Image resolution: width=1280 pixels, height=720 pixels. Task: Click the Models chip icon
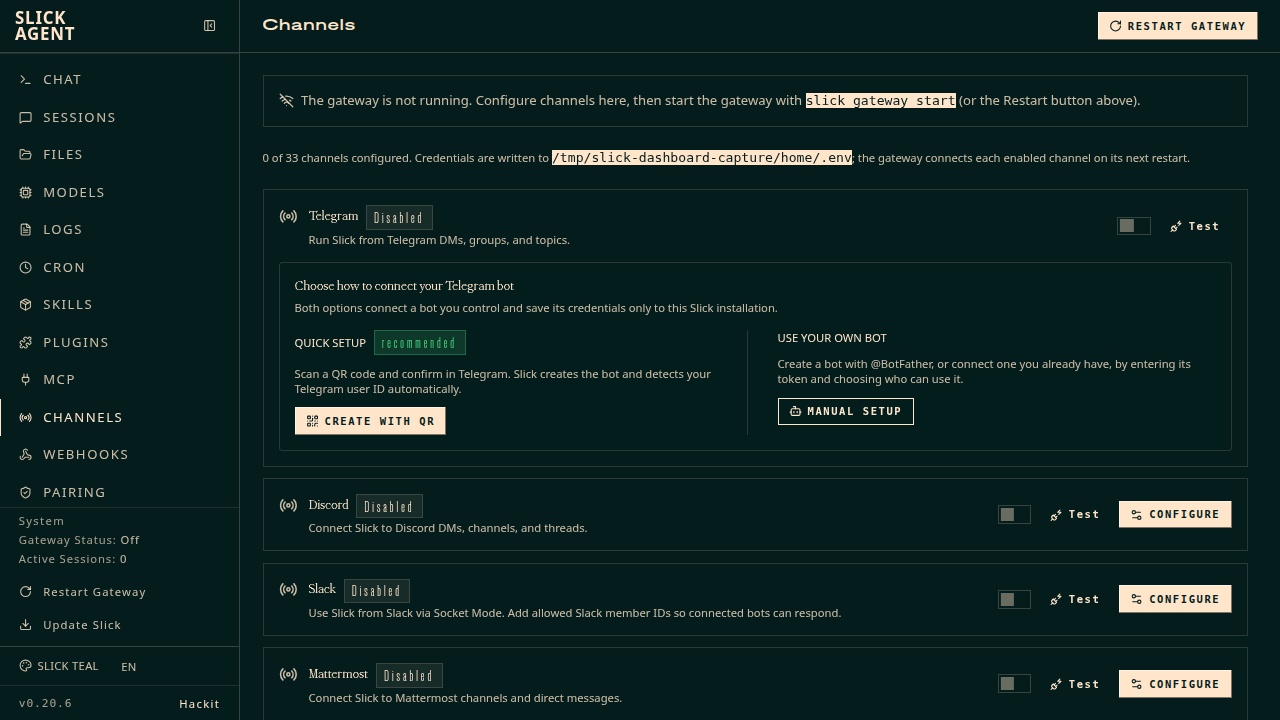pos(26,193)
